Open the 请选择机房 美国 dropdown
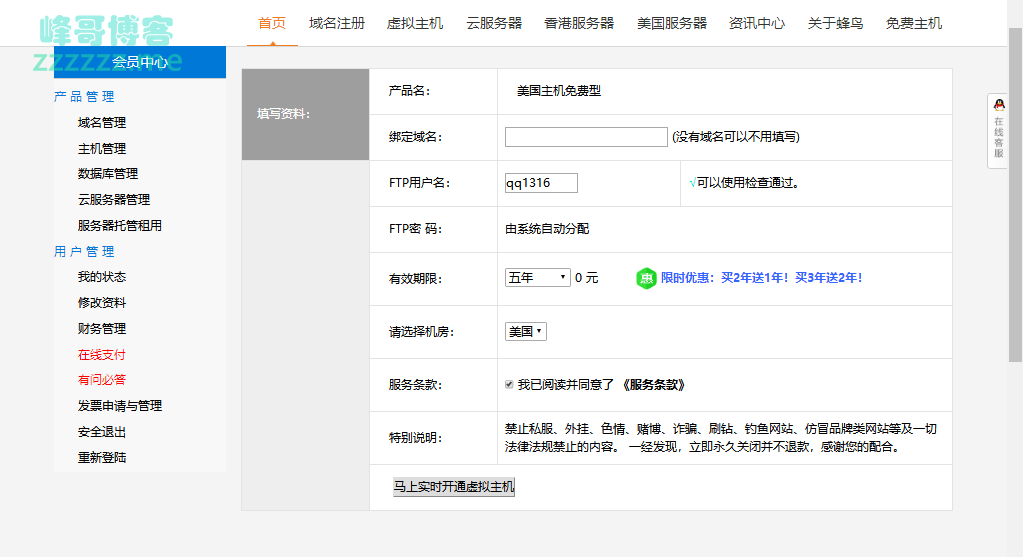Viewport: 1023px width, 557px height. coord(525,332)
